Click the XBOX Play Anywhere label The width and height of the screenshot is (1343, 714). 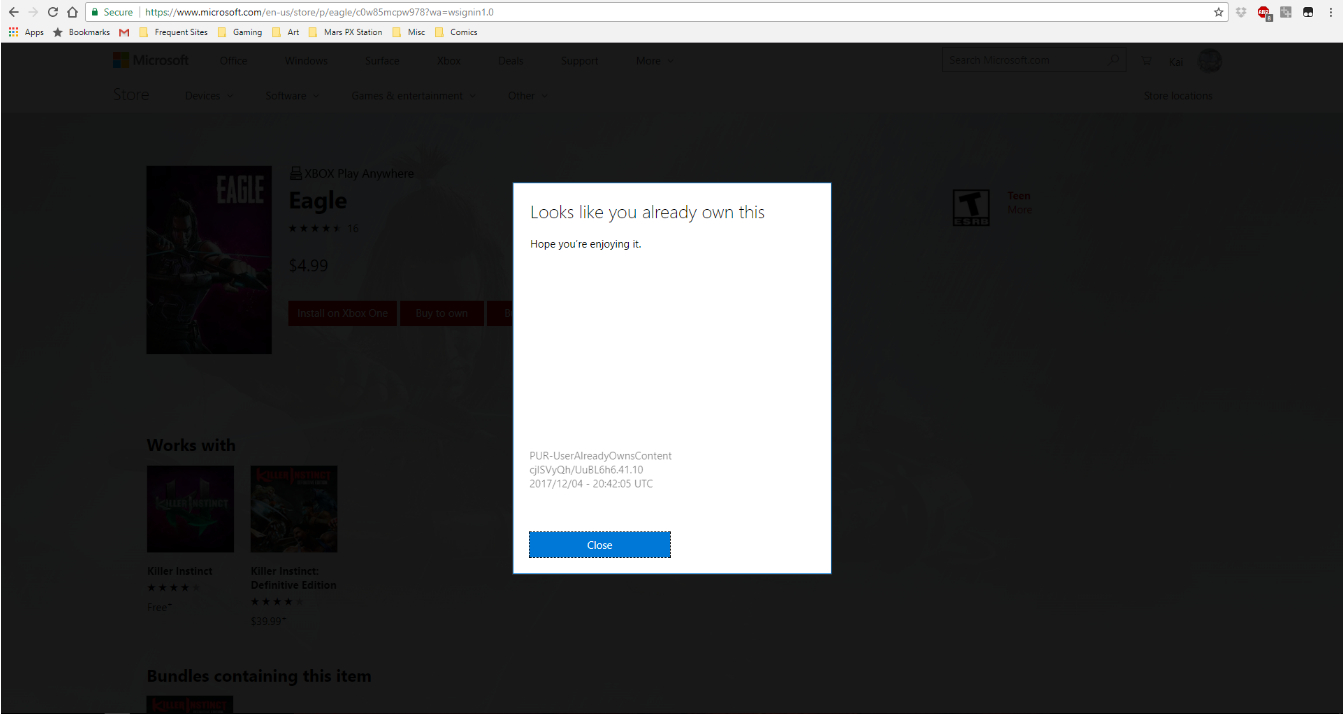tap(351, 173)
